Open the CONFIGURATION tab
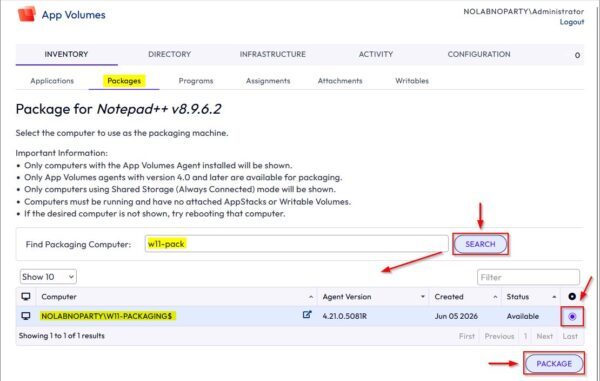Screen dimensions: 600x381 click(479, 54)
